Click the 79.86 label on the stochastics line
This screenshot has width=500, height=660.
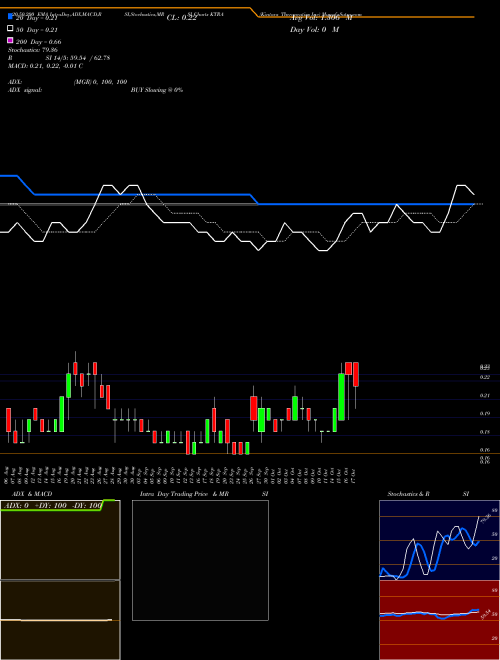coord(485,519)
